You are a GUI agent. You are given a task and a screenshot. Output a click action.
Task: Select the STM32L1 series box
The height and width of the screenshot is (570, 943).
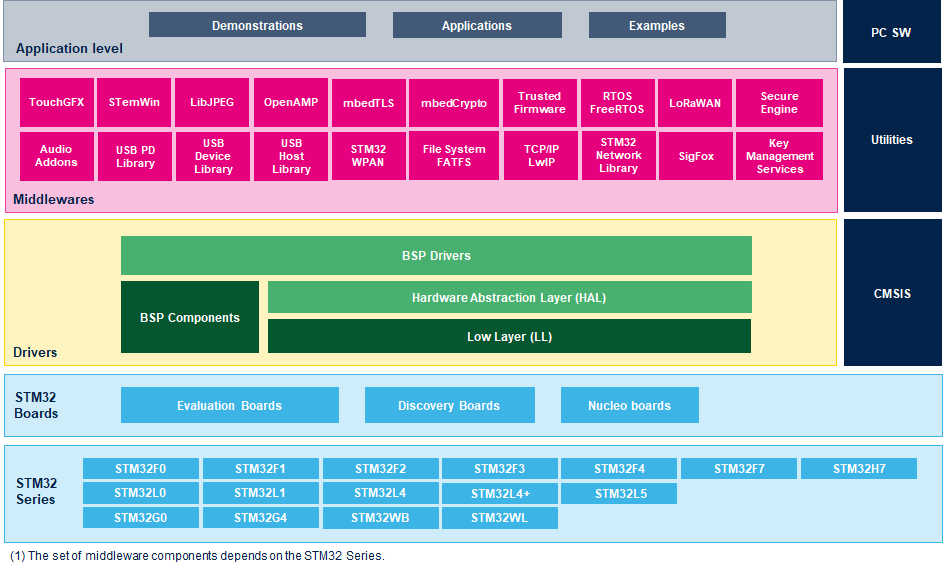260,493
